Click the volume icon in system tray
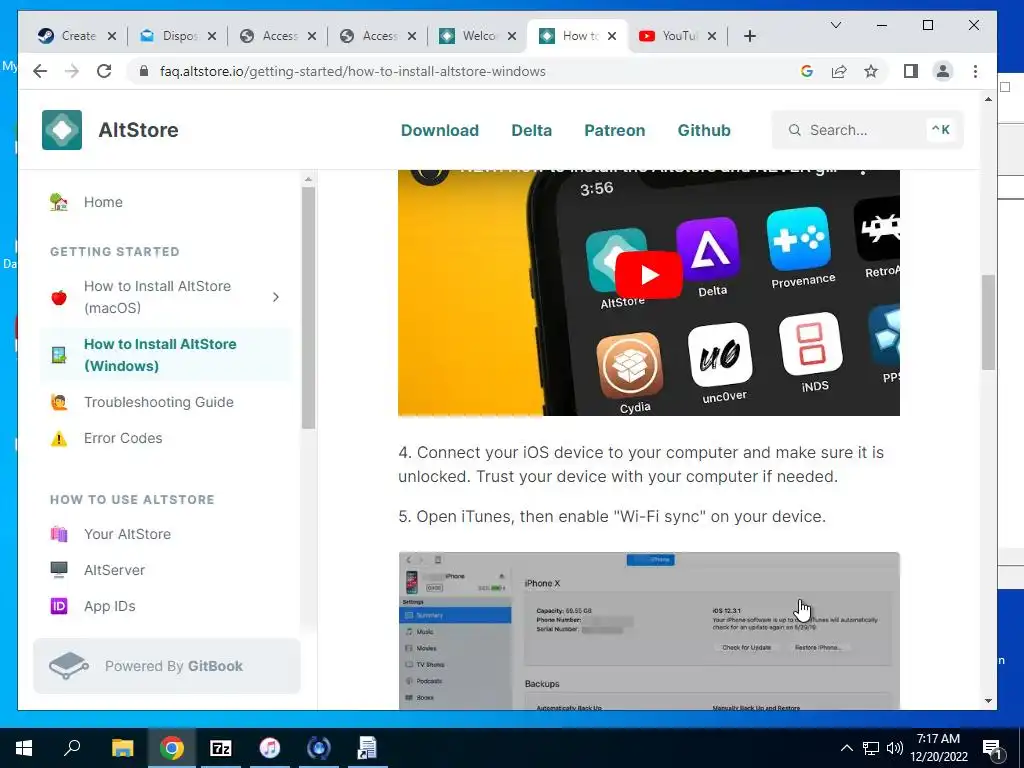Image resolution: width=1024 pixels, height=768 pixels. coord(894,748)
